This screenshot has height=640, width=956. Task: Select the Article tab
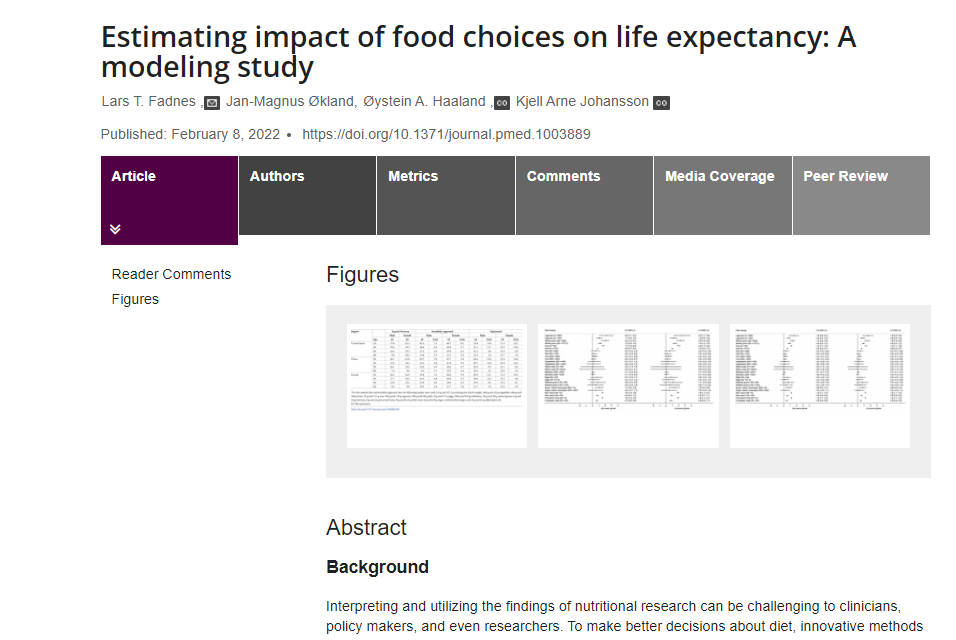[169, 200]
